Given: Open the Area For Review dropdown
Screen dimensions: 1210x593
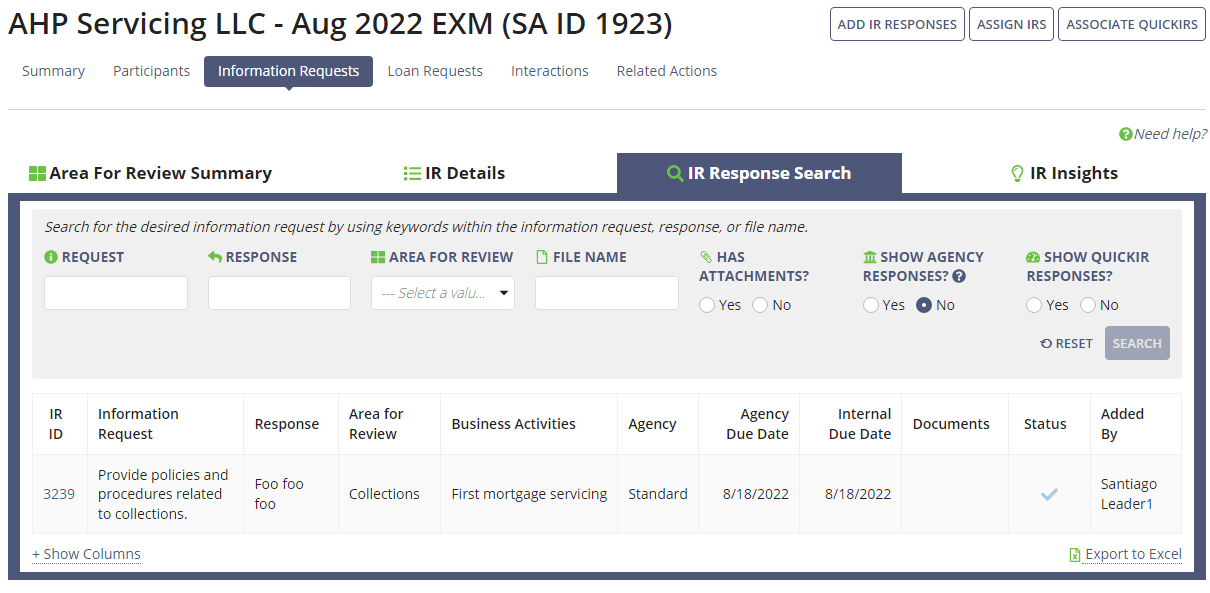Looking at the screenshot, I should point(442,292).
